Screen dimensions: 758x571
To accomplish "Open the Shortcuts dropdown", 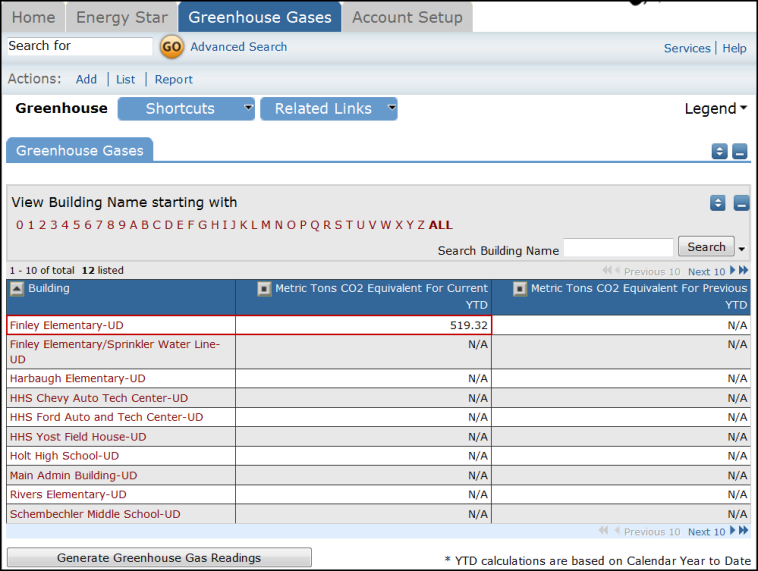I will click(x=186, y=108).
